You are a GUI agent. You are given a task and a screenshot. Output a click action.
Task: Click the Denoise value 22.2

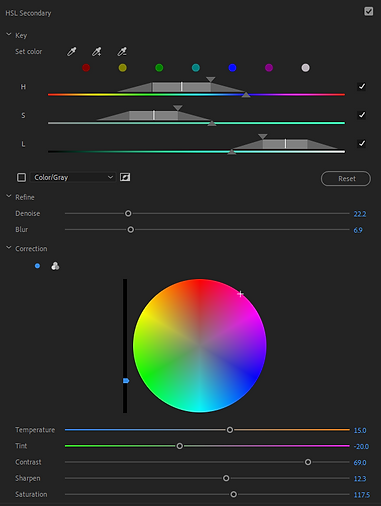(x=360, y=214)
